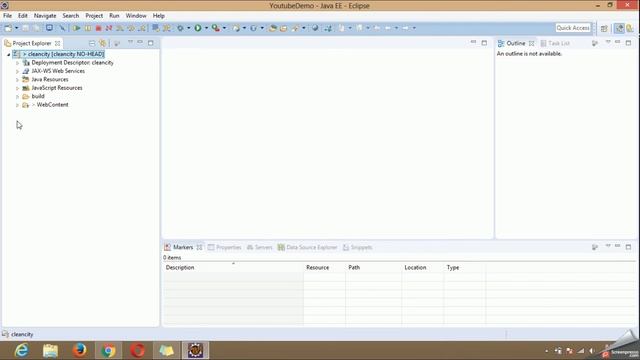Expand the JavaScript Resources node
Viewport: 640px width, 360px height.
(x=18, y=88)
